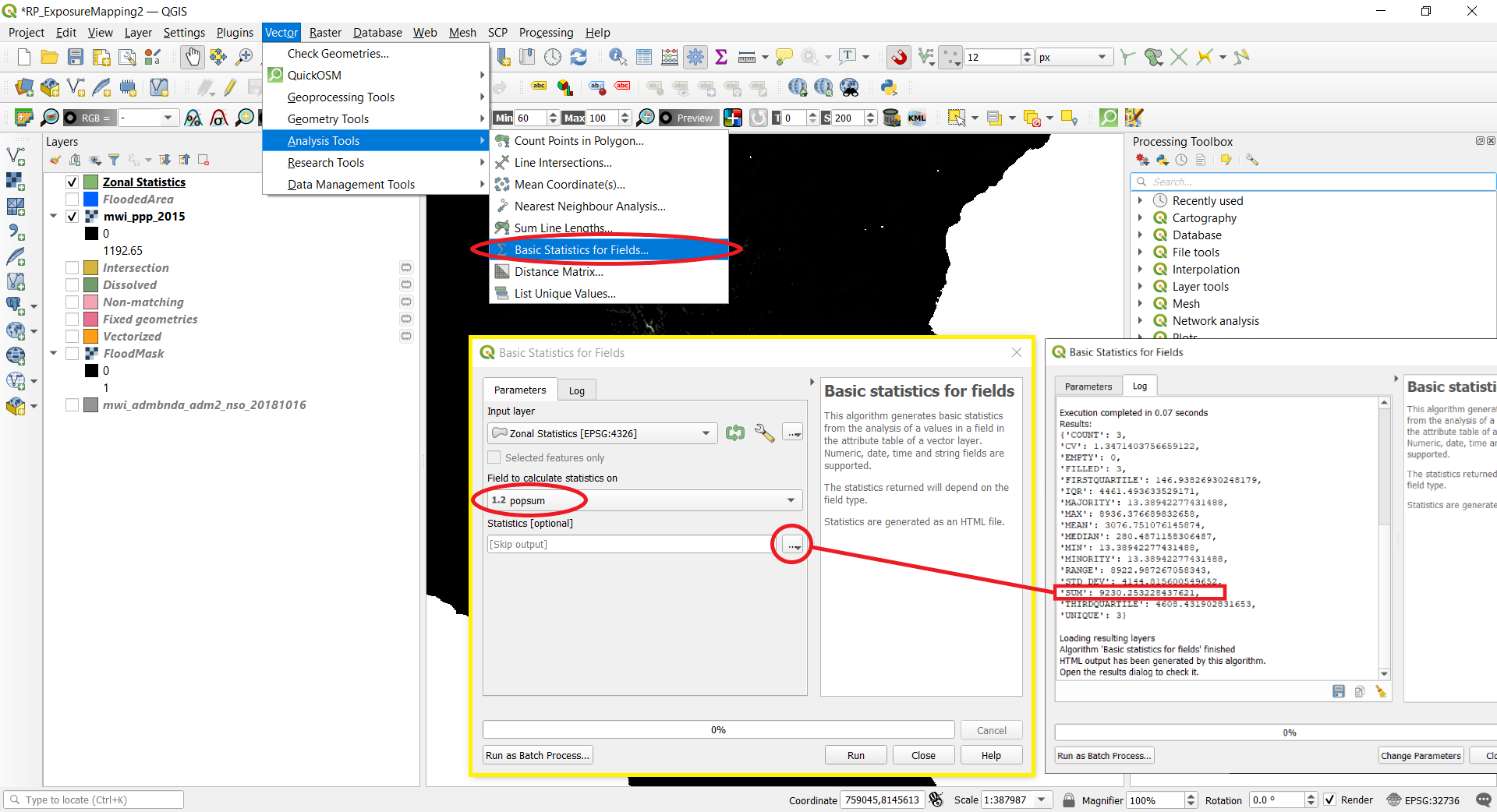Choose Basic Statistics for Fields menu entry

580,249
